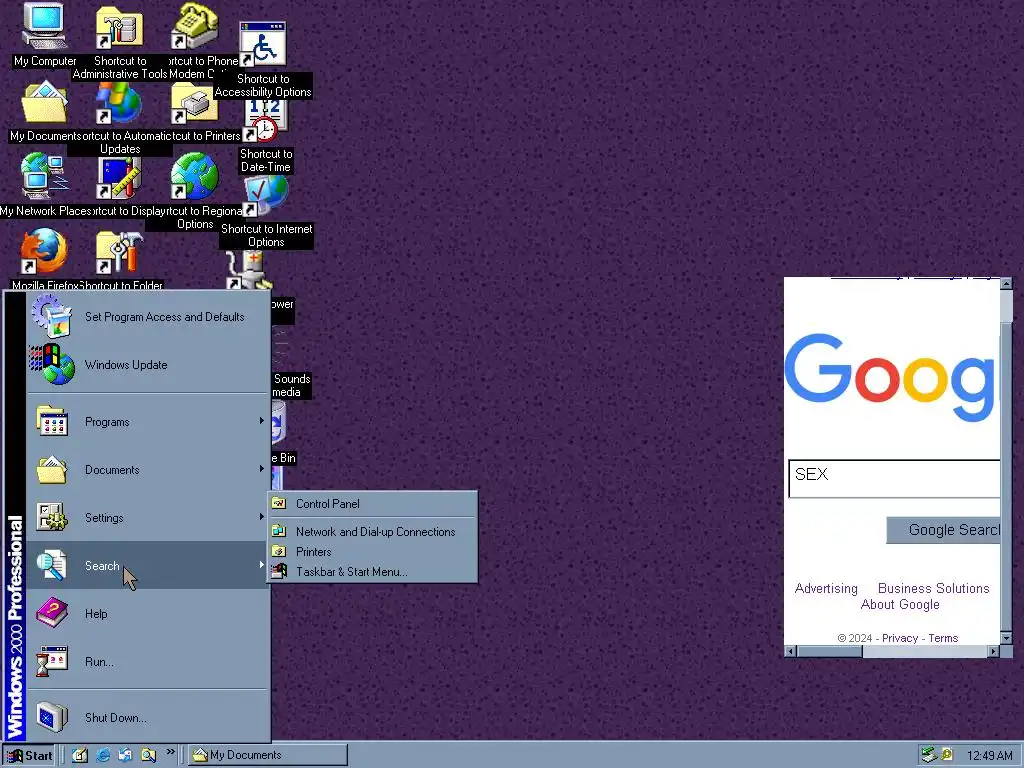Viewport: 1024px width, 768px height.
Task: Select the Internet Options shortcut icon
Action: coord(265,195)
